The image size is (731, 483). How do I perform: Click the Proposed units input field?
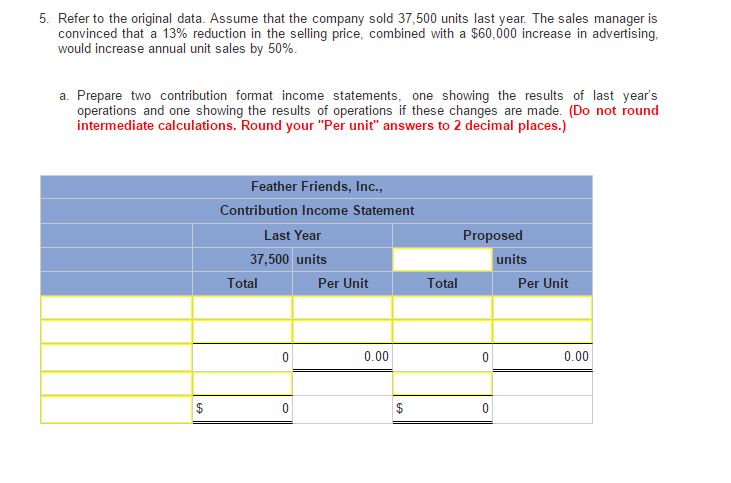pos(442,259)
